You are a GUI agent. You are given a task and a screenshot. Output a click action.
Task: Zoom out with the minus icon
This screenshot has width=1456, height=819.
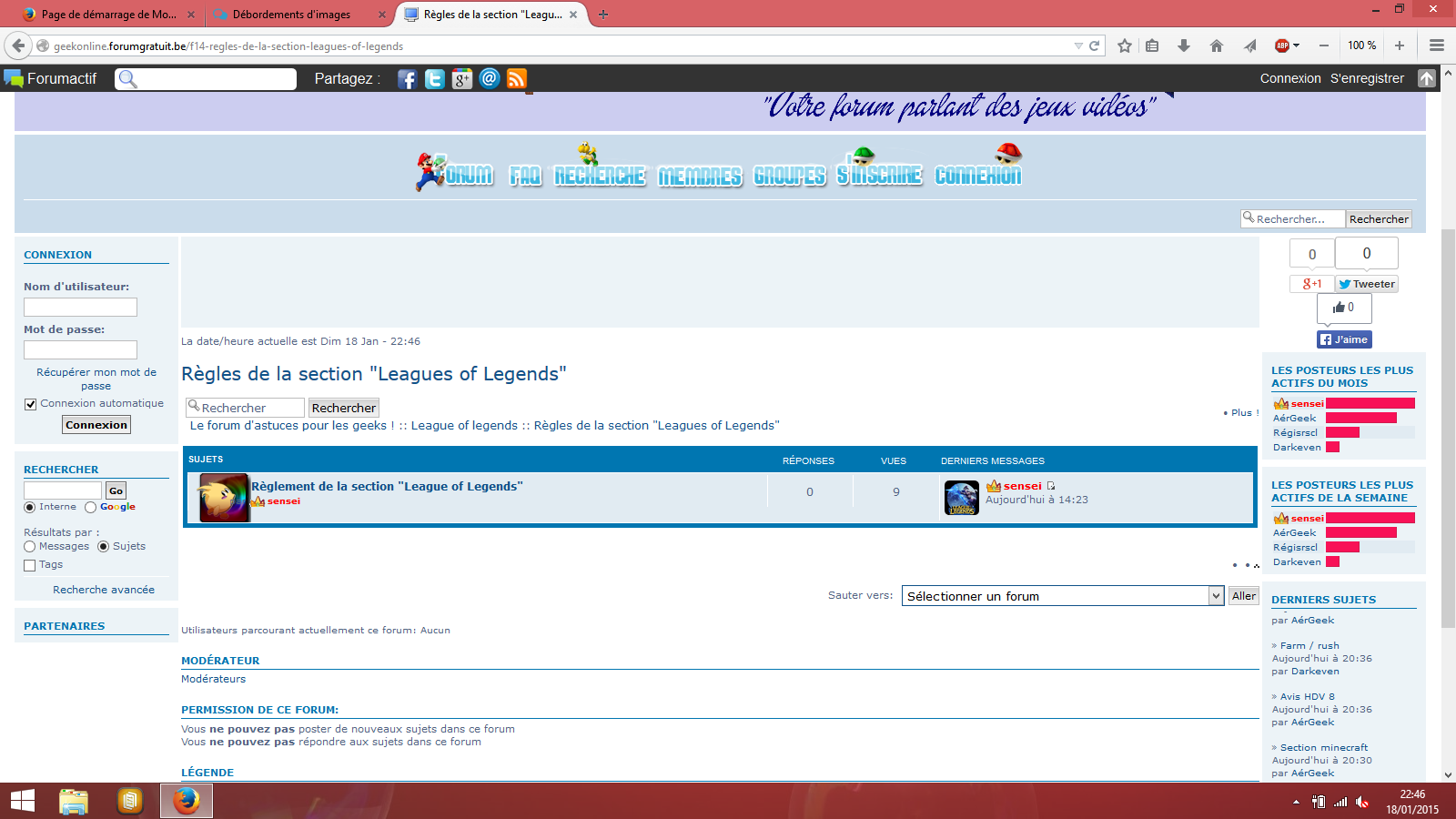[x=1324, y=45]
